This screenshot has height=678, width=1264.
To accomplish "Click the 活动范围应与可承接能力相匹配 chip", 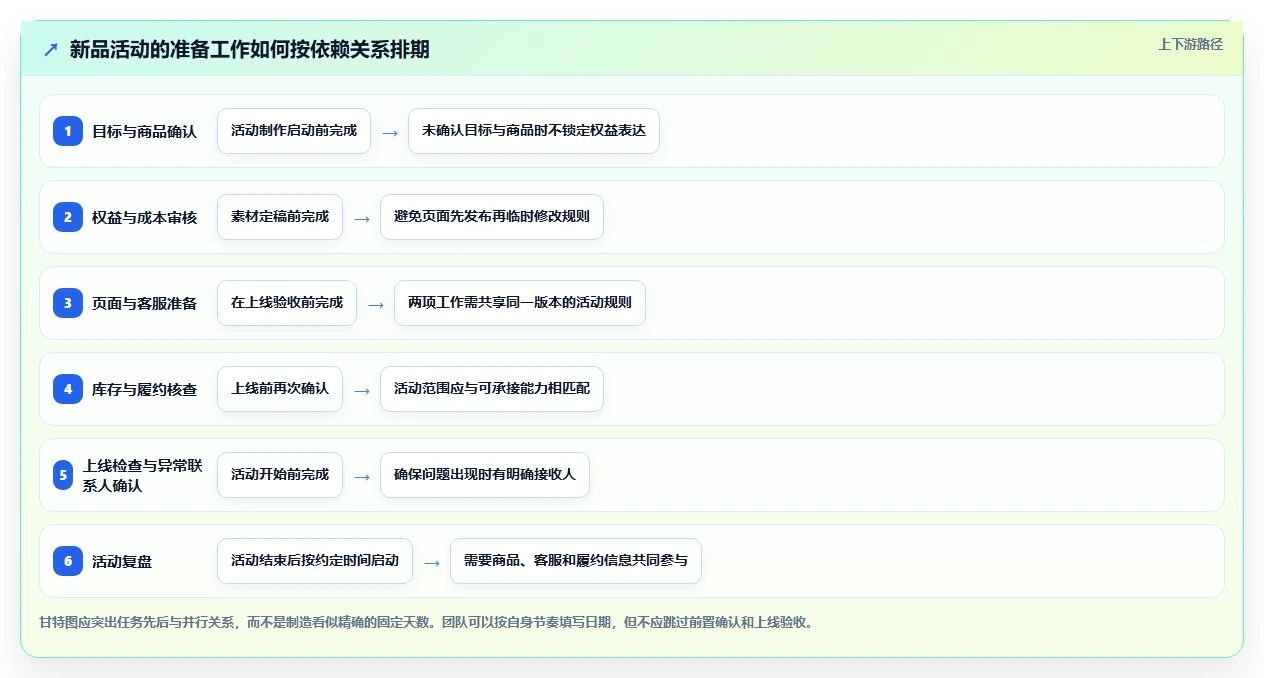I will (492, 389).
